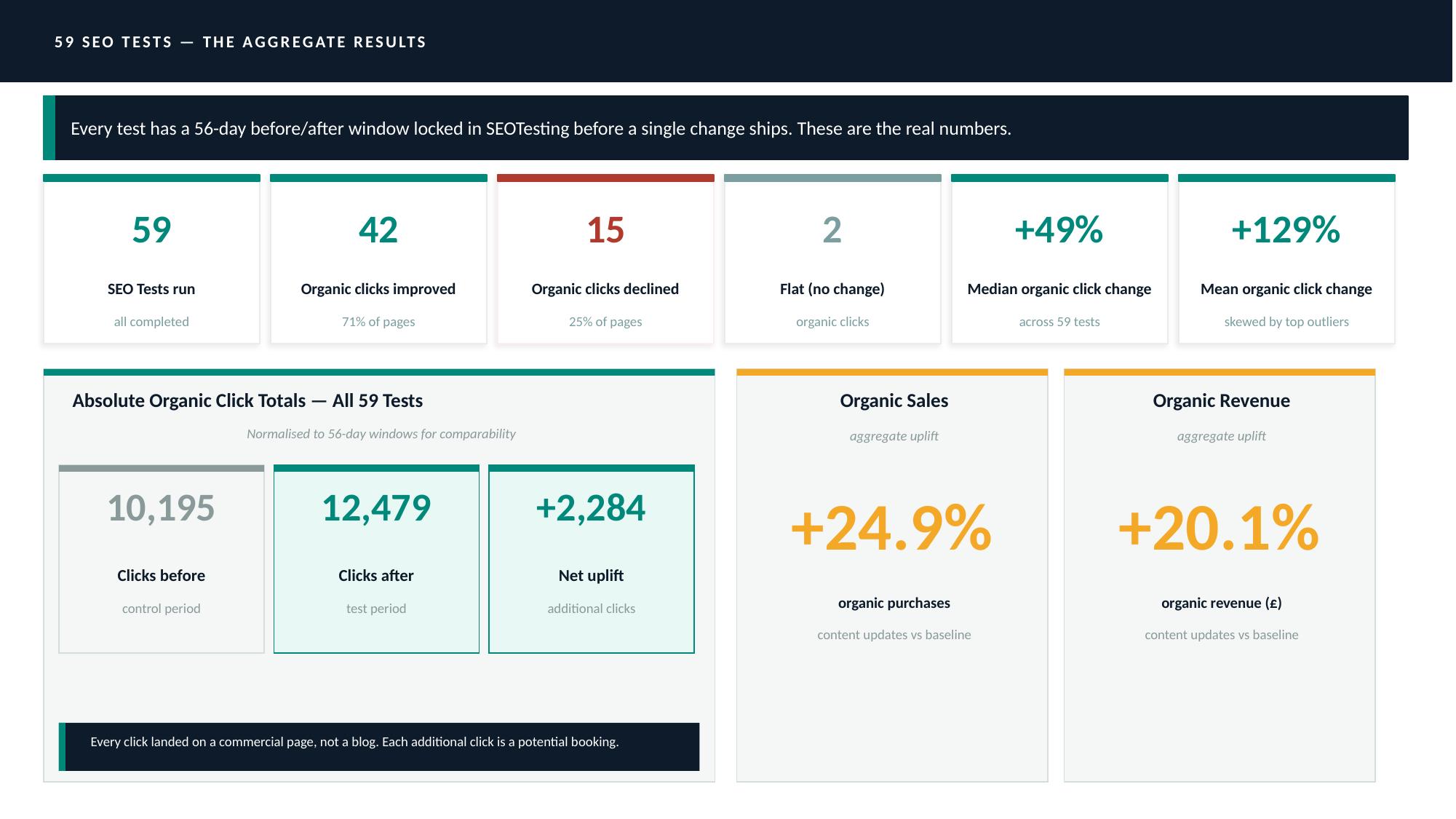Click the 'skewed by top outliers' caption
The width and height of the screenshot is (1456, 819).
coord(1286,322)
